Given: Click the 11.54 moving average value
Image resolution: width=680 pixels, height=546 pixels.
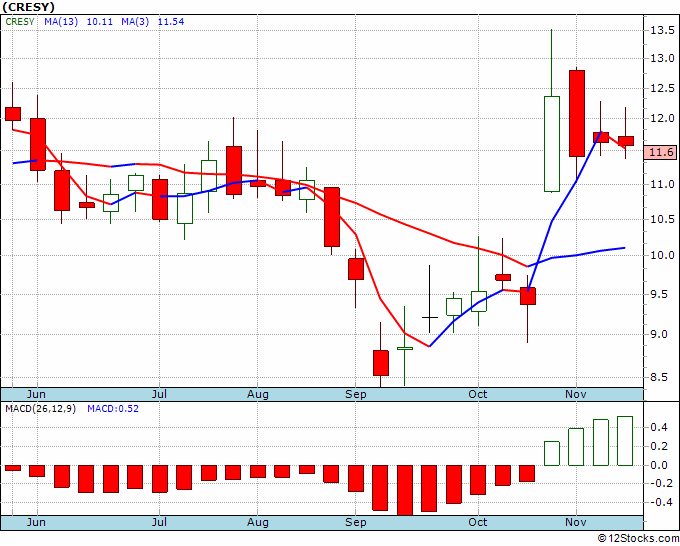Looking at the screenshot, I should [171, 21].
